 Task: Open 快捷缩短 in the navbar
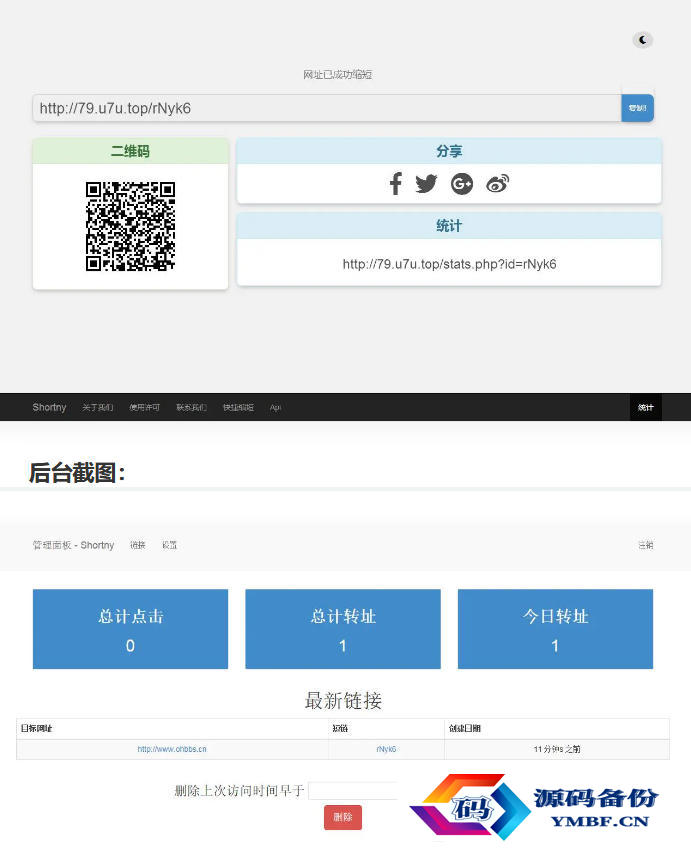[x=238, y=408]
